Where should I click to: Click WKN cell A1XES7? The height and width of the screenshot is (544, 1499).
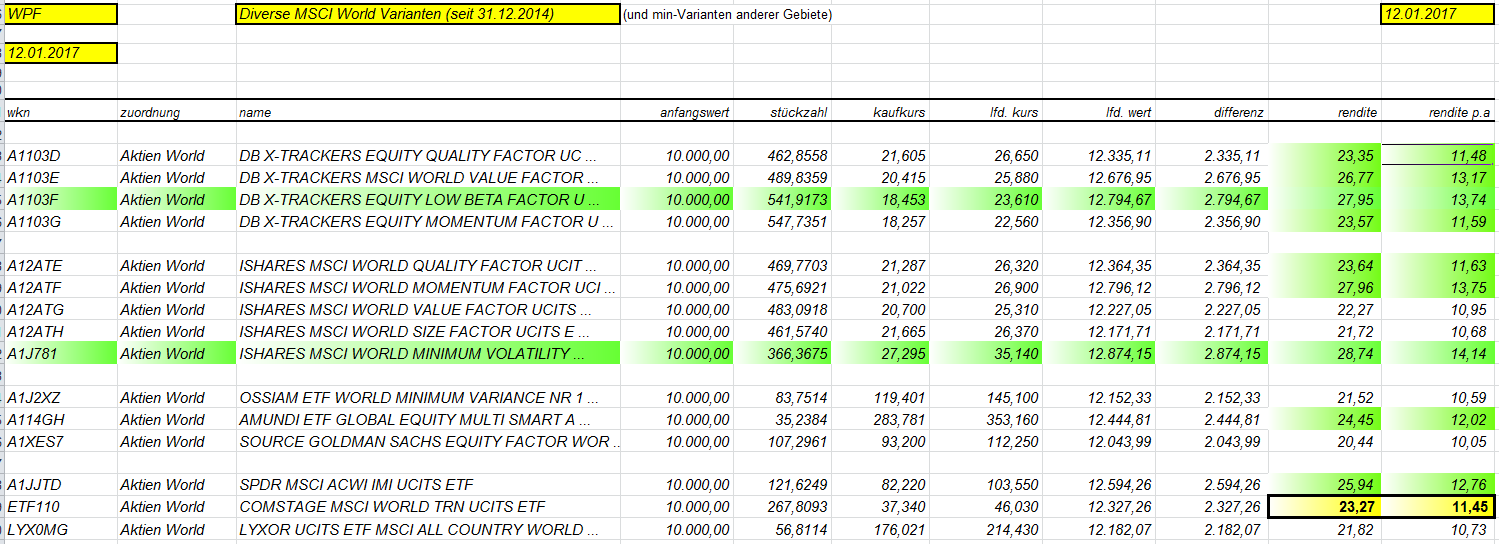click(x=60, y=441)
